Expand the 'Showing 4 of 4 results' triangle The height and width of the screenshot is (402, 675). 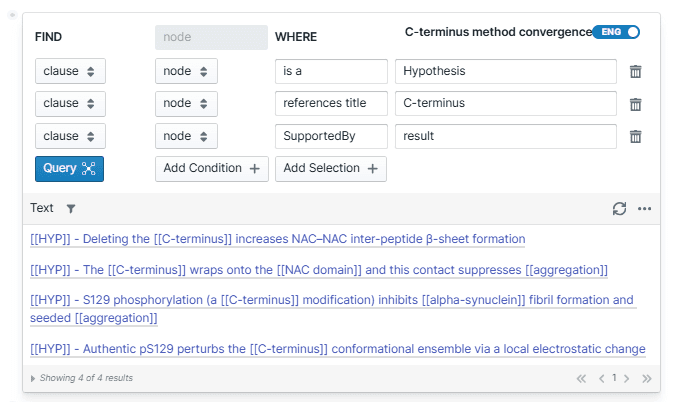(x=33, y=378)
